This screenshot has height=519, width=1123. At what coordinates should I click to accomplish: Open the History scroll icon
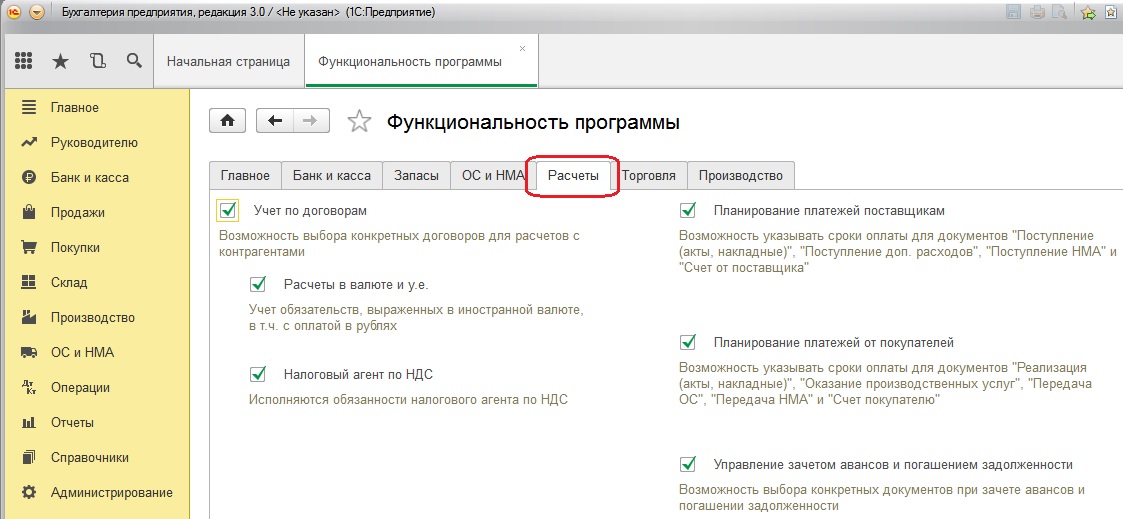[97, 62]
